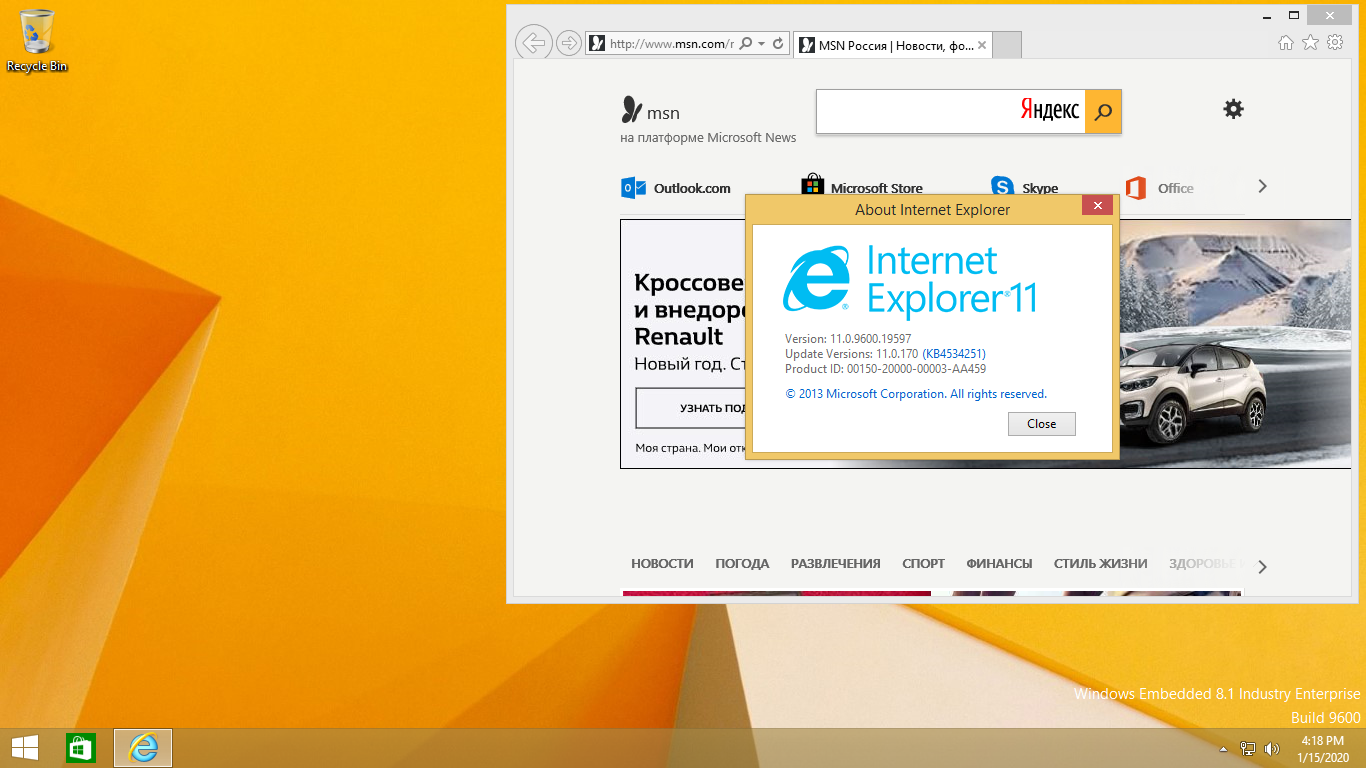Open the Office link on MSN
The height and width of the screenshot is (768, 1366).
(1159, 188)
